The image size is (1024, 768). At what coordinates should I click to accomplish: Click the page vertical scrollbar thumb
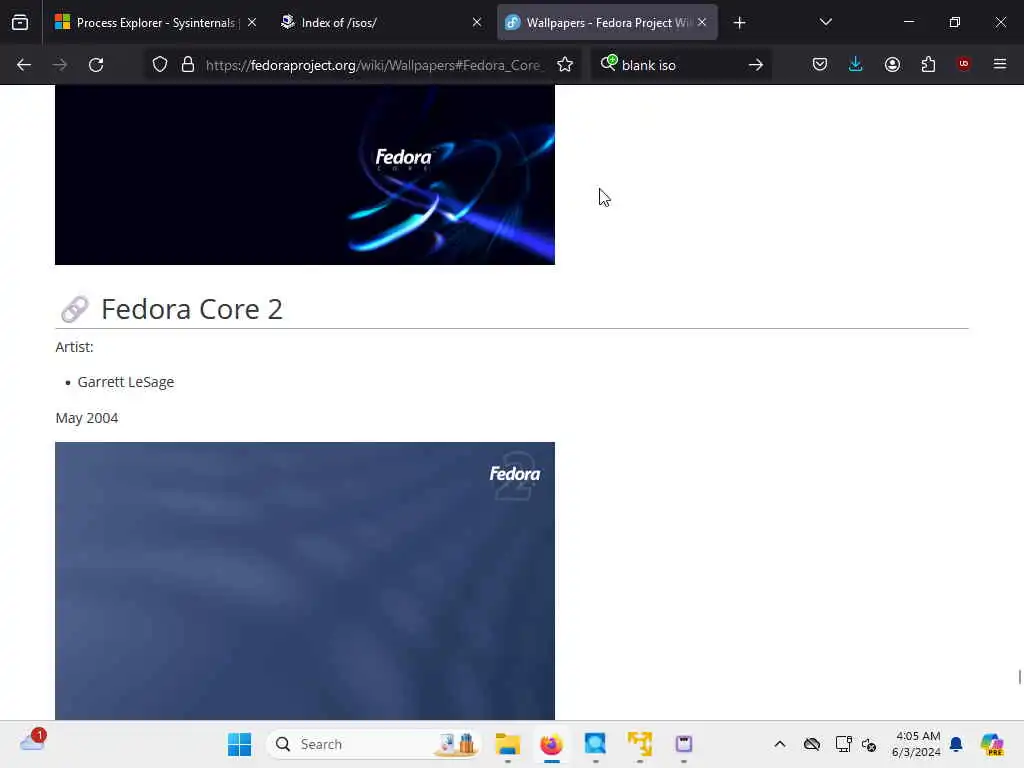click(x=1019, y=677)
